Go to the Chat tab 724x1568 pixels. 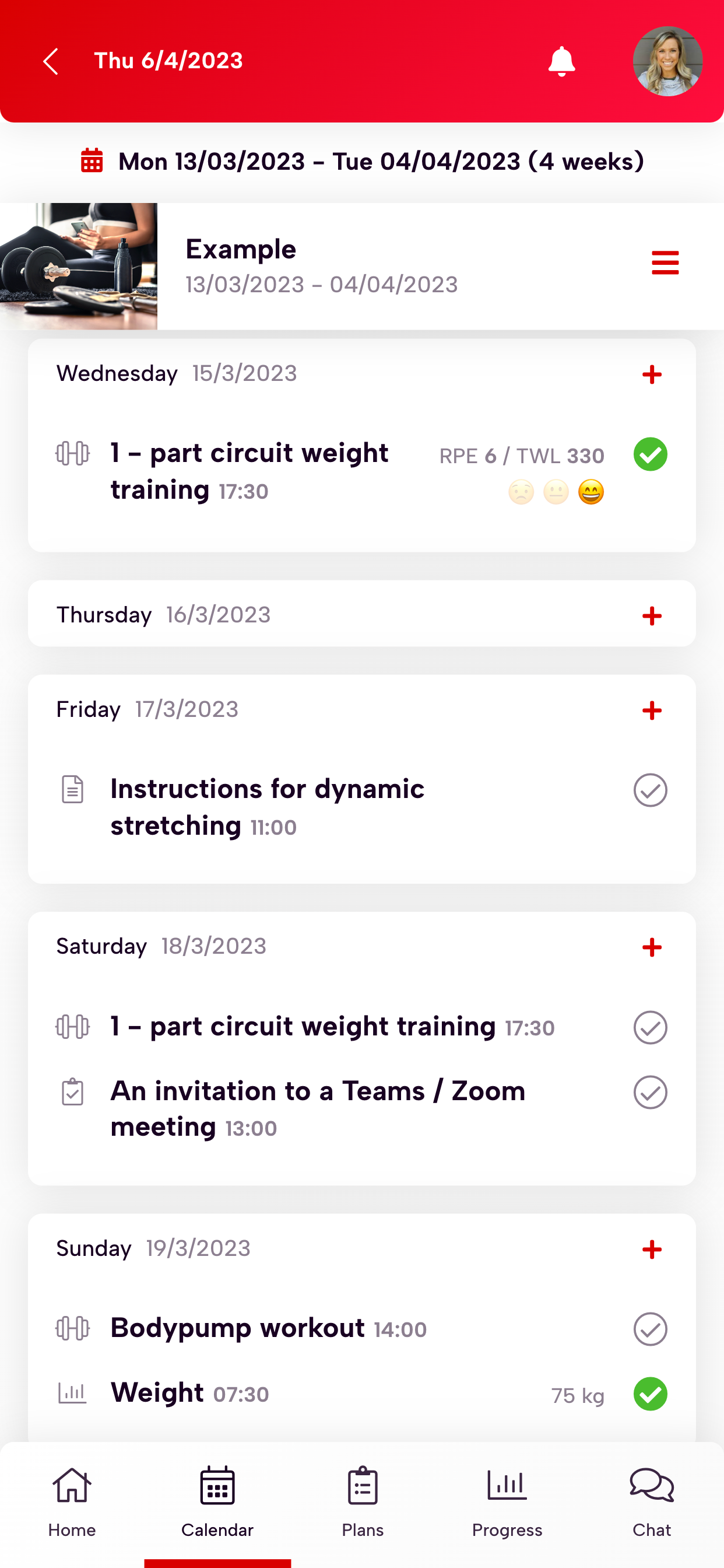652,1501
